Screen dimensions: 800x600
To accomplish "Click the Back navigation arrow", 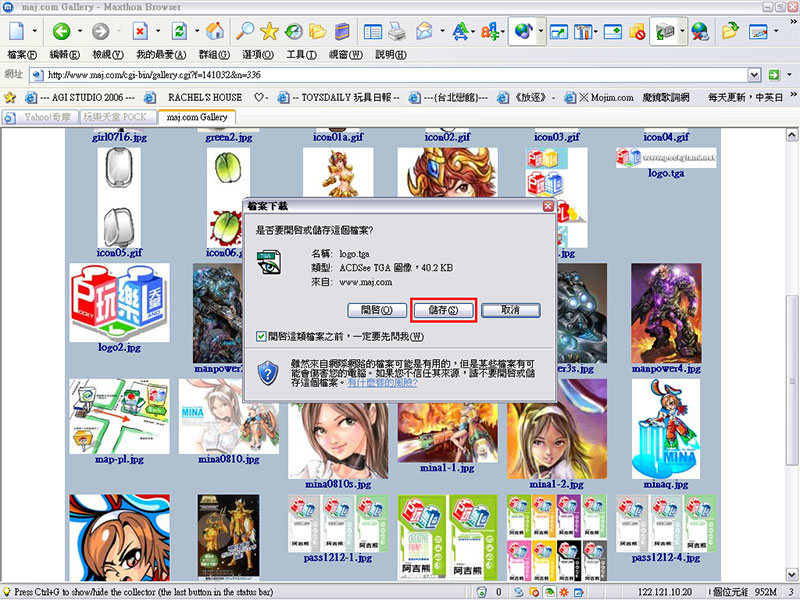I will point(61,31).
